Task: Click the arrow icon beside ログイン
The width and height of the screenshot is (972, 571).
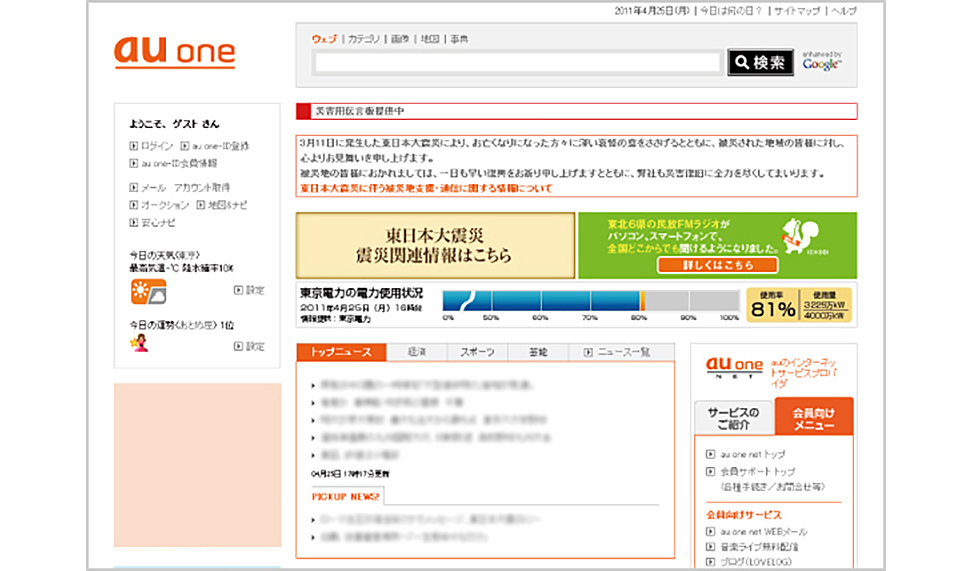Action: click(x=134, y=146)
